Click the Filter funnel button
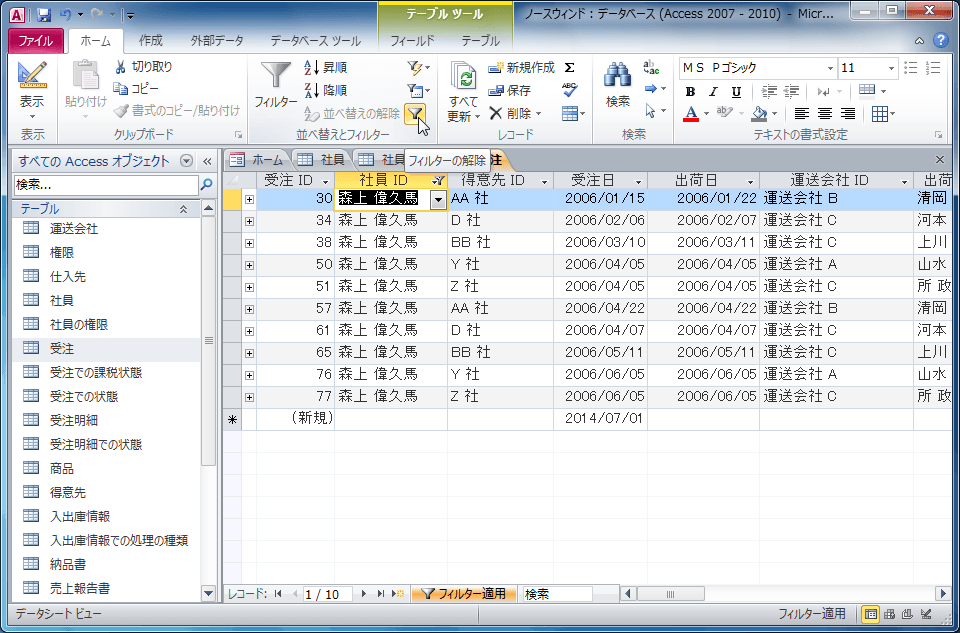This screenshot has width=960, height=633. tap(276, 86)
